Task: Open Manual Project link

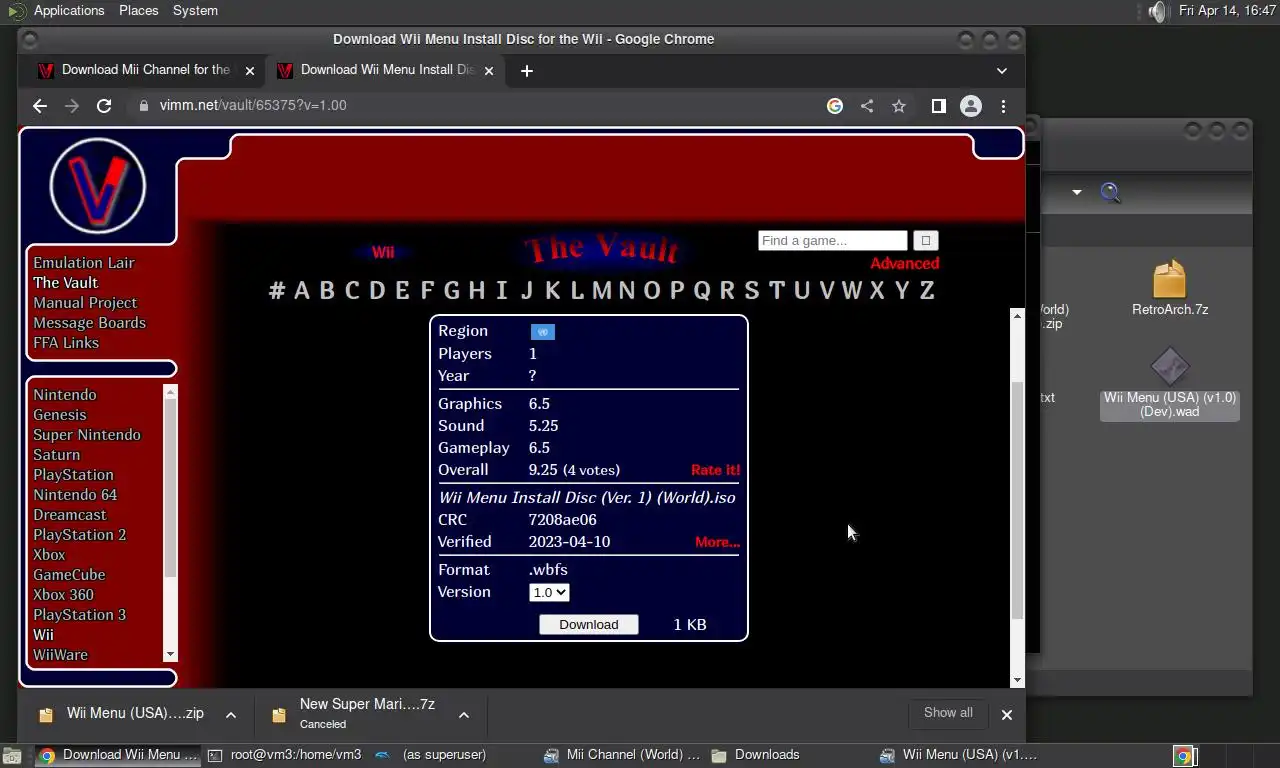Action: click(85, 302)
